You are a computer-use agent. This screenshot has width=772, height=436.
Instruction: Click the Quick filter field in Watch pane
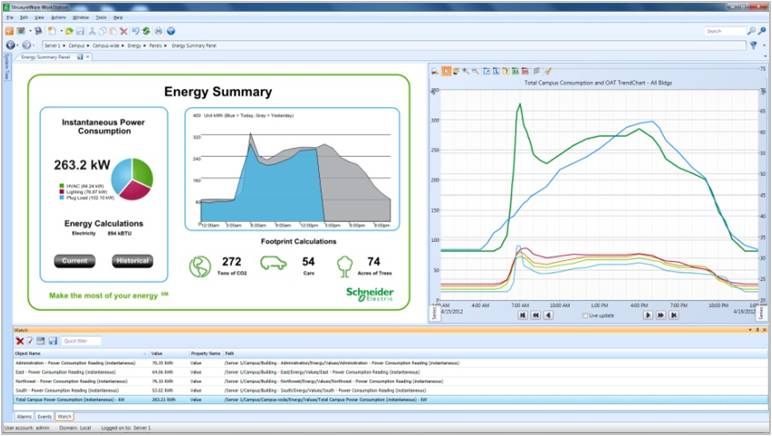tap(81, 341)
